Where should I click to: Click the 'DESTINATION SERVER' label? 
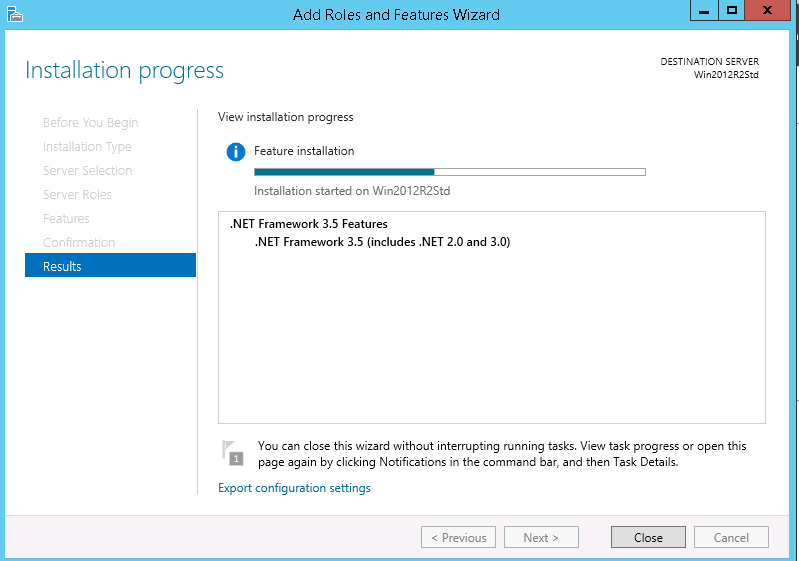click(709, 62)
